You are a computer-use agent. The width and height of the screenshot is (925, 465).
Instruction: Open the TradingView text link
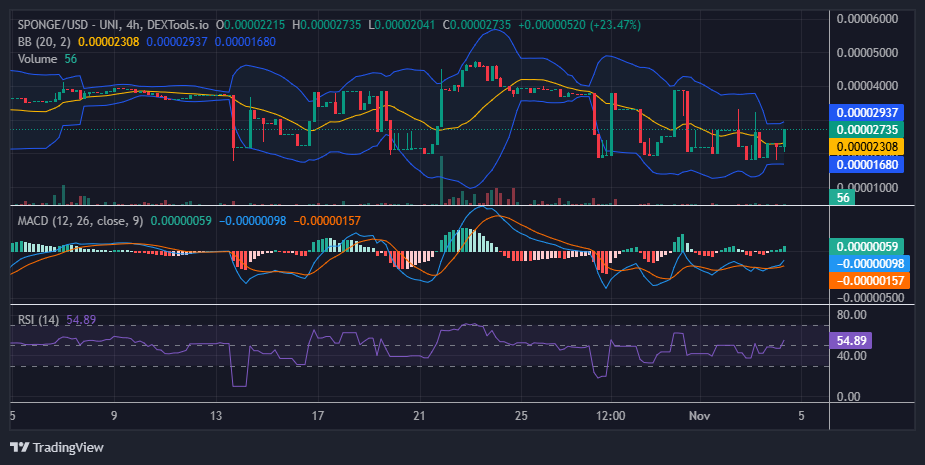pos(68,447)
